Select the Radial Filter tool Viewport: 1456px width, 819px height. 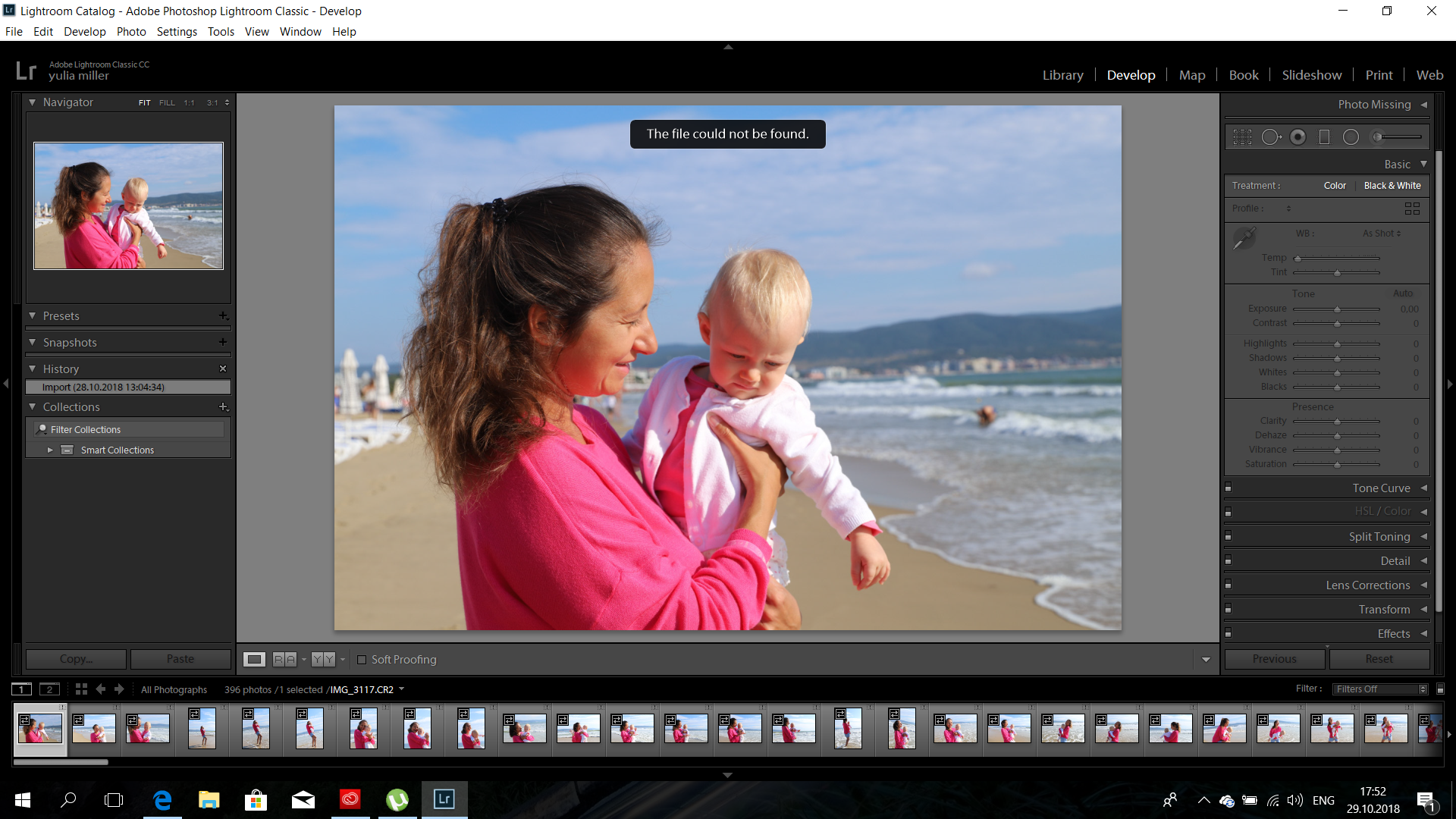coord(1351,136)
